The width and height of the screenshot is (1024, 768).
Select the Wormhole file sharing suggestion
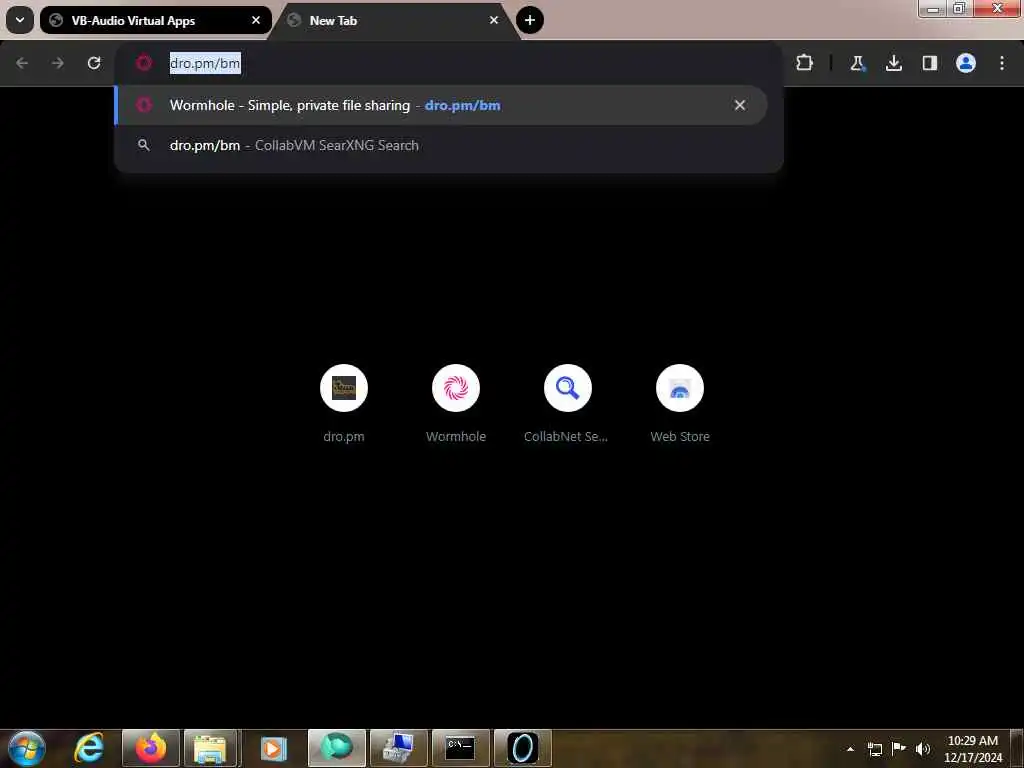441,105
